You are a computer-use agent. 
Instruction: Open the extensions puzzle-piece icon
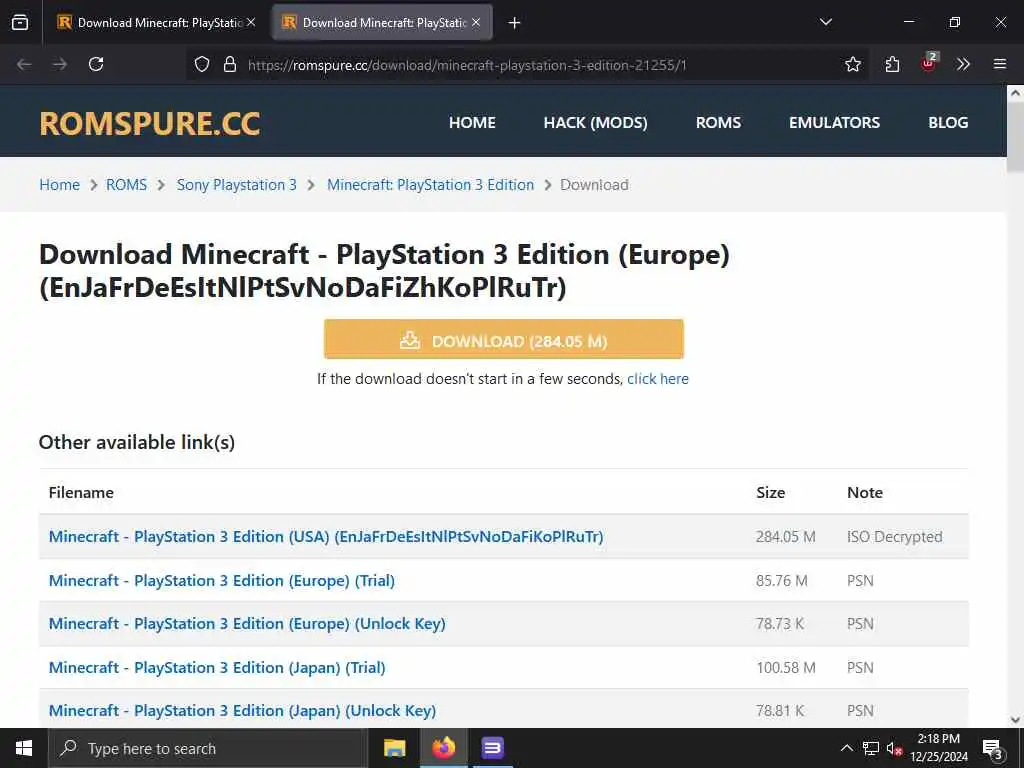(x=892, y=64)
